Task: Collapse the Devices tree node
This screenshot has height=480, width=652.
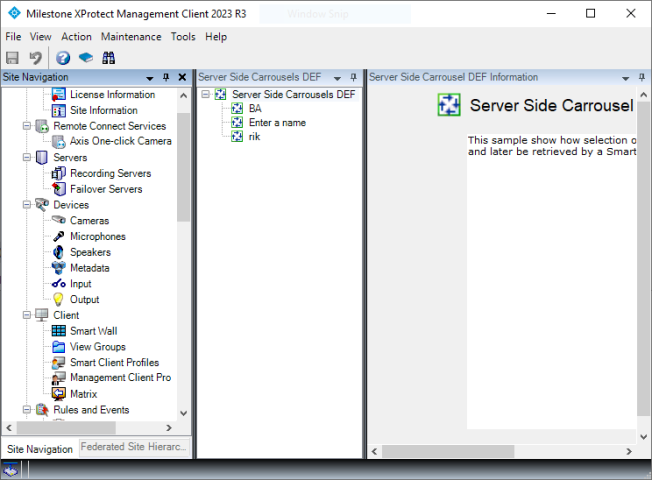Action: click(x=27, y=205)
